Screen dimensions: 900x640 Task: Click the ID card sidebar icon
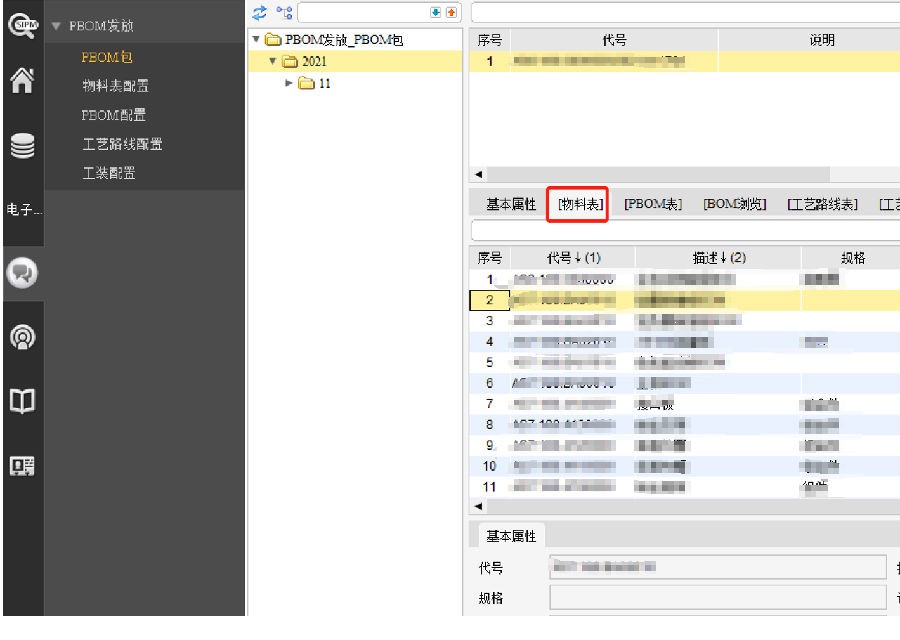tap(20, 464)
